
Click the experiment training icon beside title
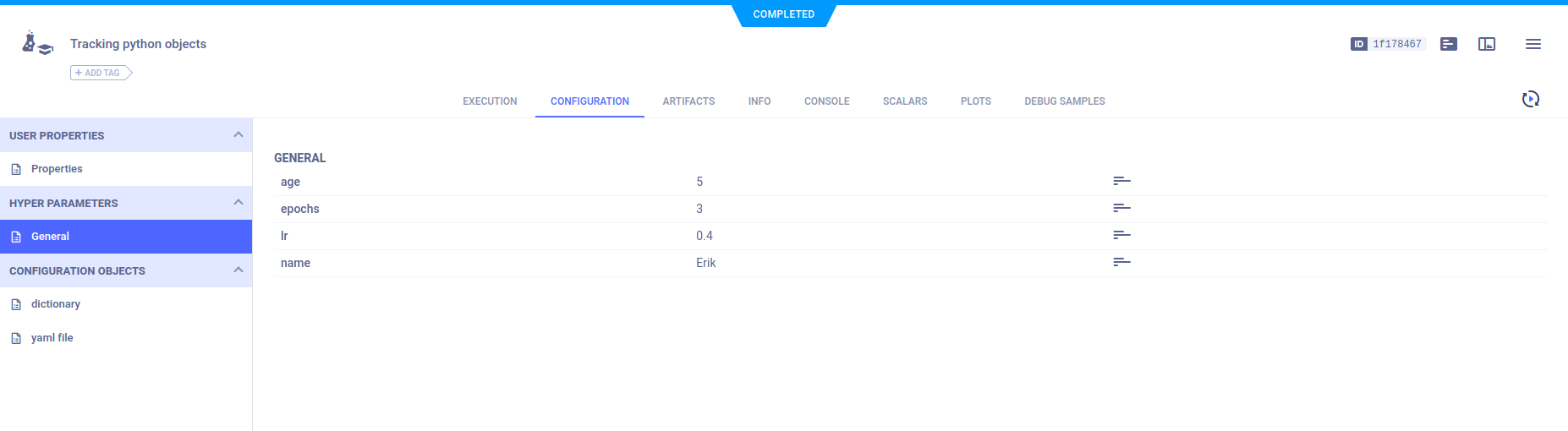37,43
